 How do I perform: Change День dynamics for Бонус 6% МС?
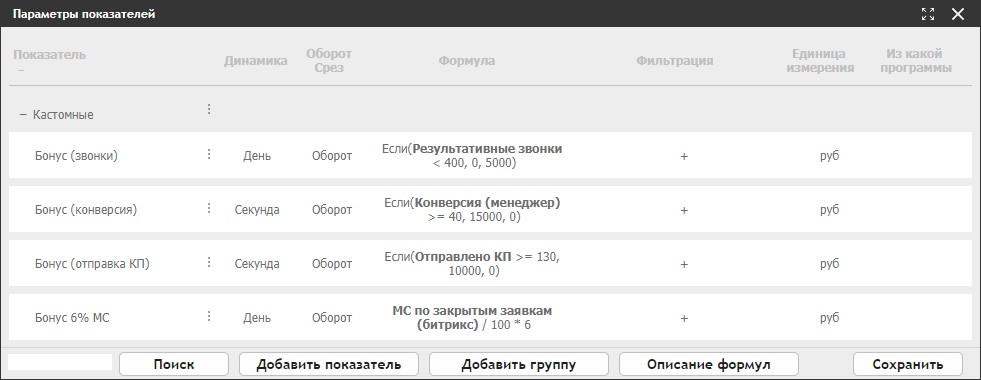(257, 318)
